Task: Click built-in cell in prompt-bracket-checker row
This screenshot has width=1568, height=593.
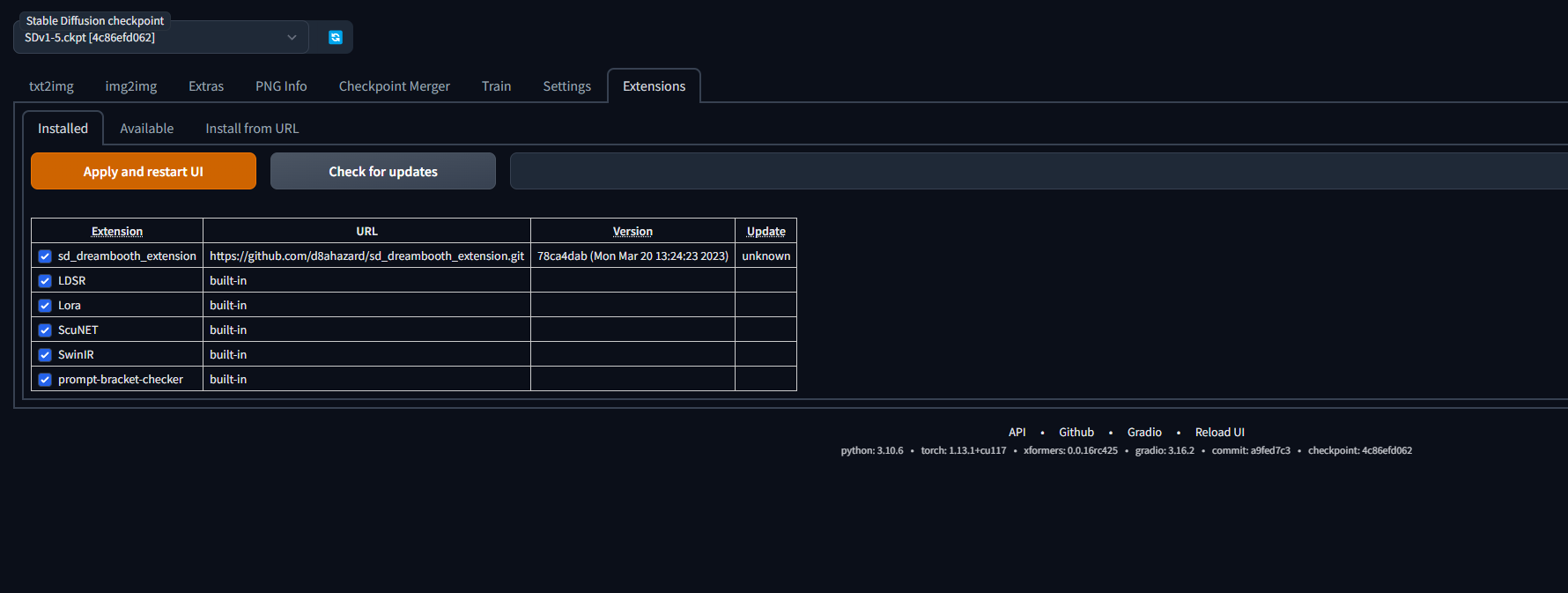Action: click(x=366, y=380)
